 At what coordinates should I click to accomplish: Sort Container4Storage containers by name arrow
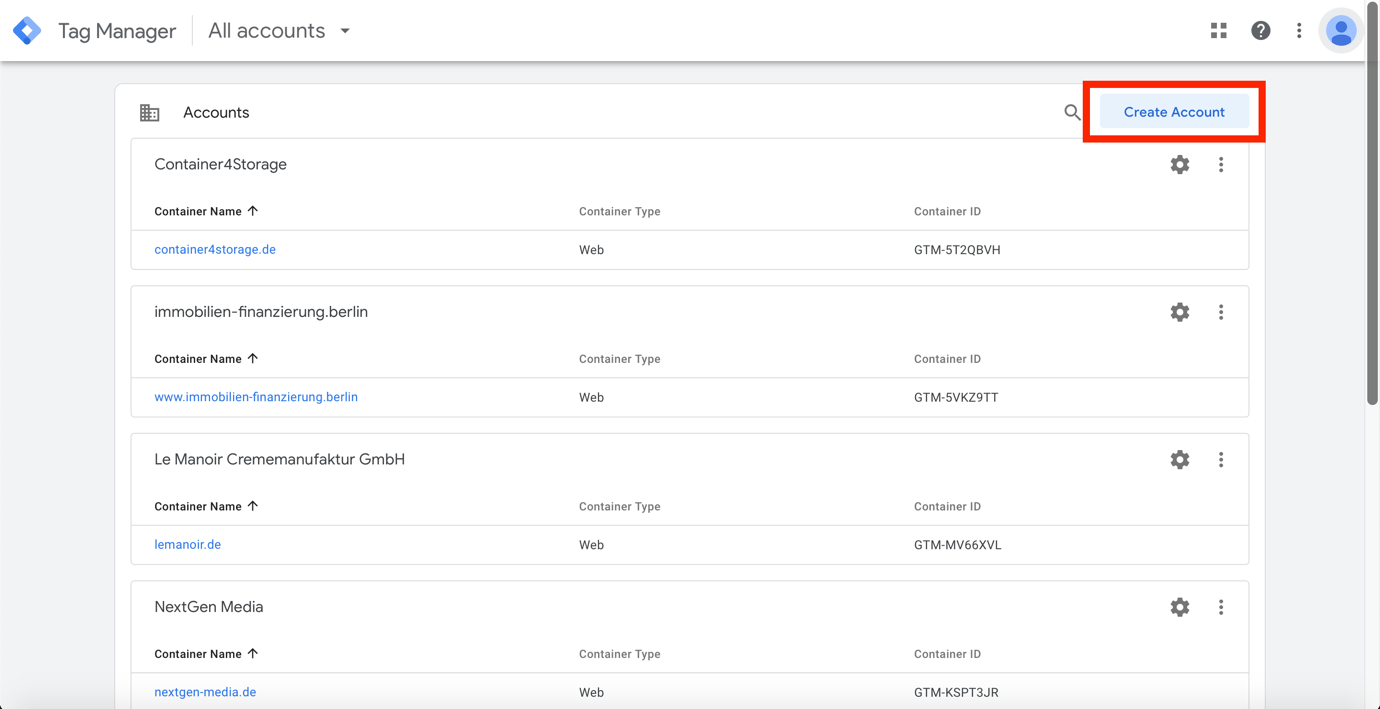click(253, 211)
